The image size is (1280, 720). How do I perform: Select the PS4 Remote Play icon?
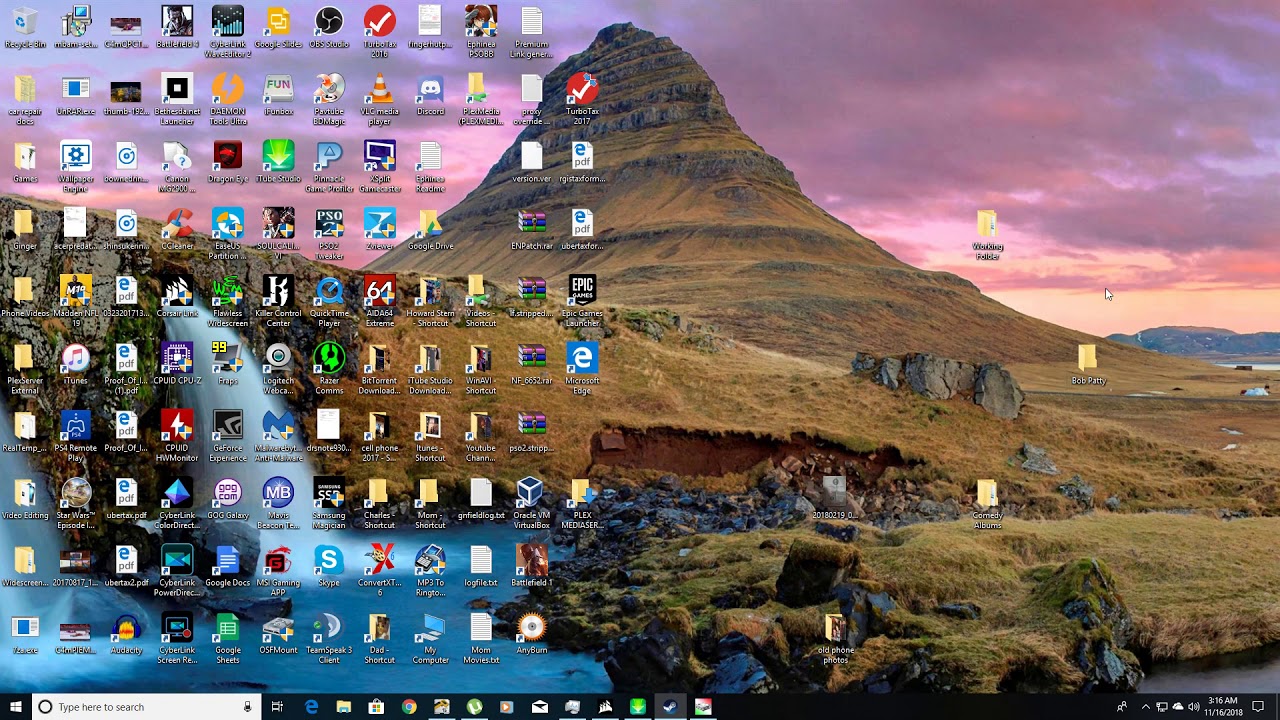pos(75,435)
